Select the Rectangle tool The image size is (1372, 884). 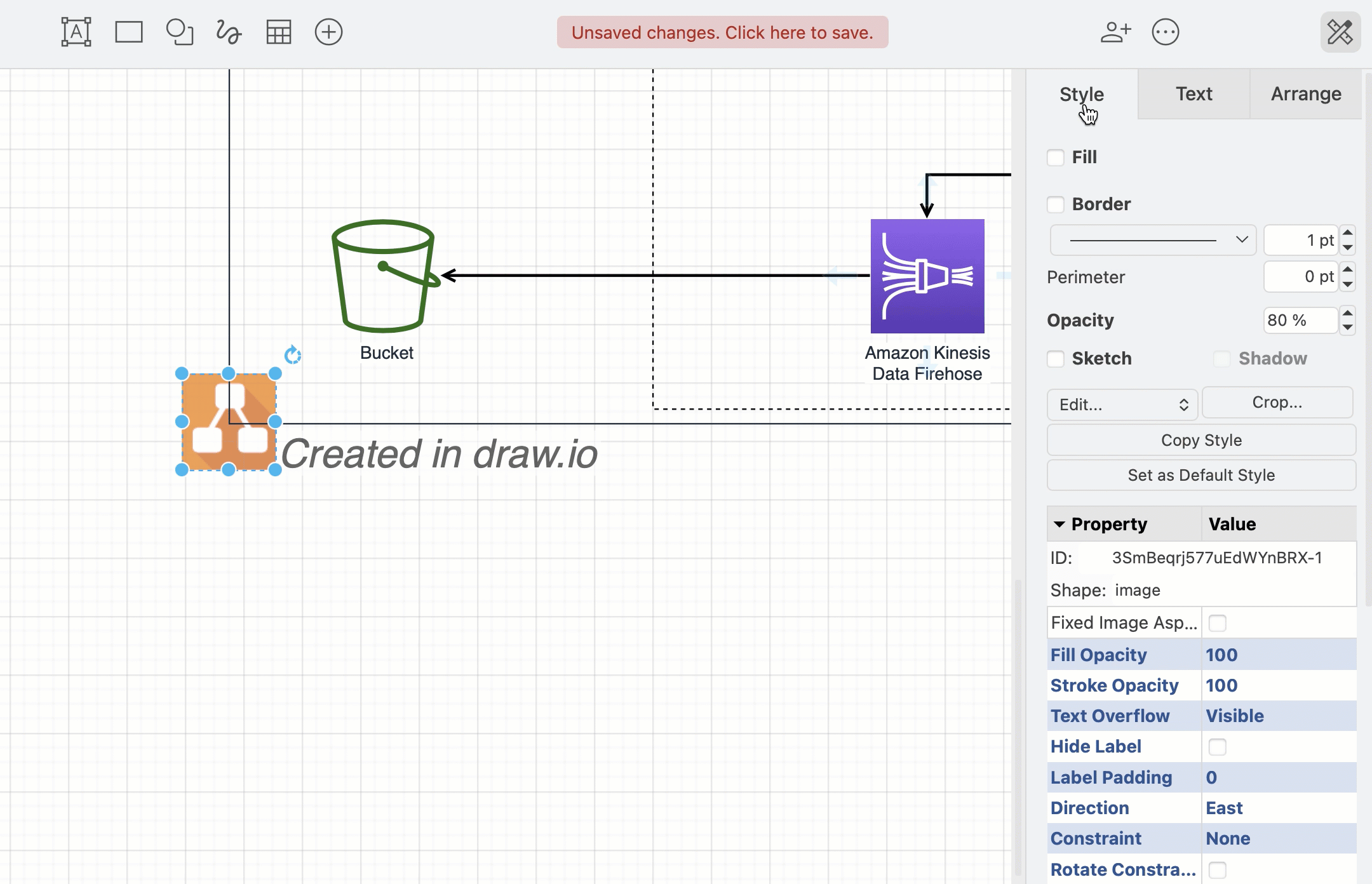tap(128, 31)
